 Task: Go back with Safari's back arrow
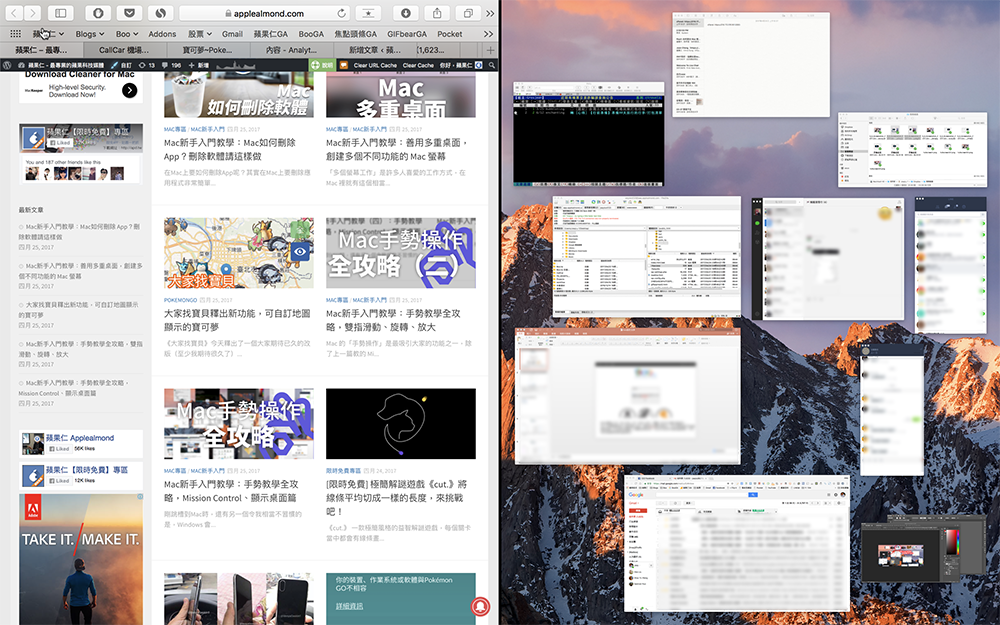pyautogui.click(x=14, y=13)
